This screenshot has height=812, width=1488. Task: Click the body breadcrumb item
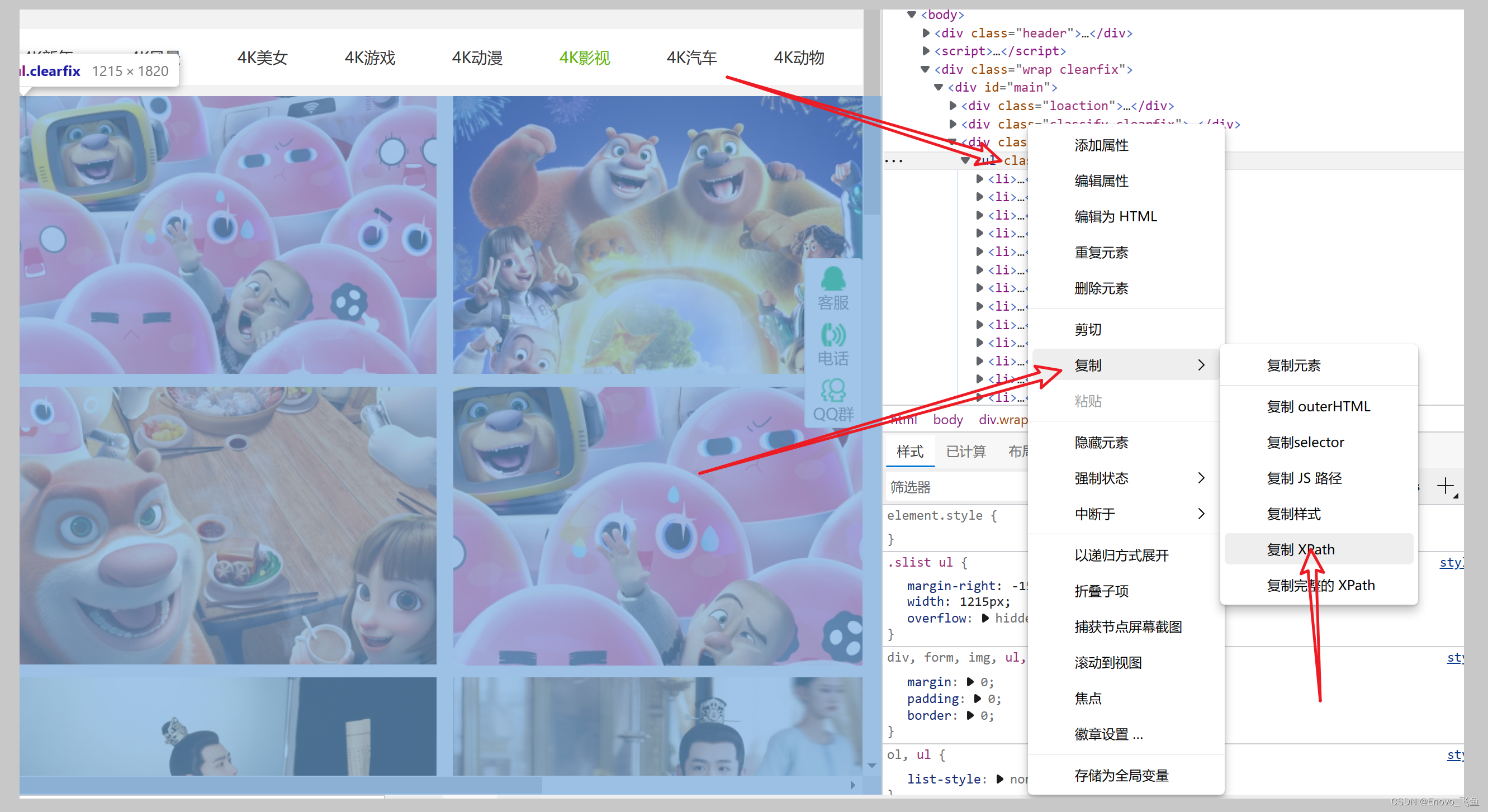(947, 420)
